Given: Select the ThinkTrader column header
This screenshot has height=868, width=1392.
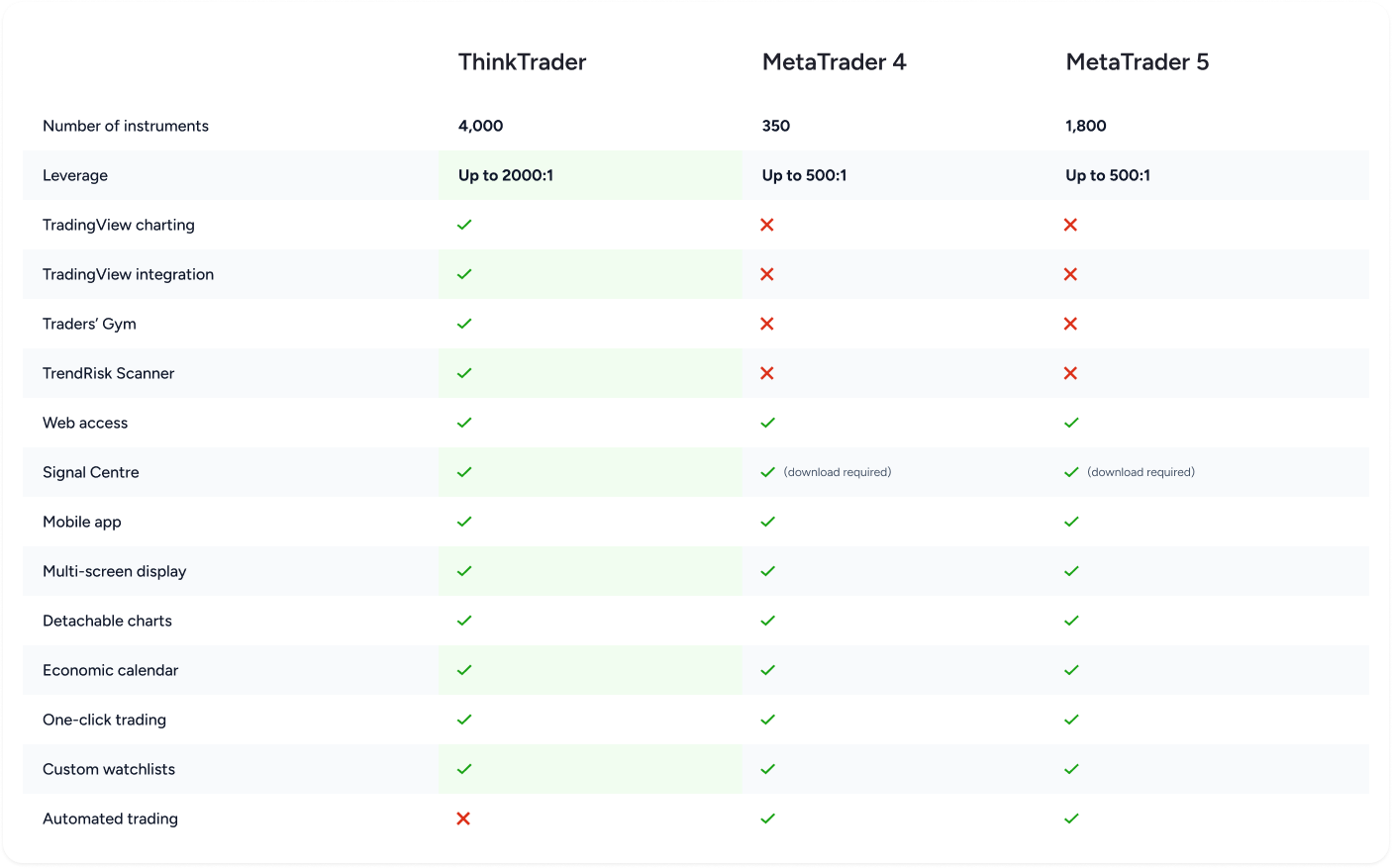Looking at the screenshot, I should (x=522, y=62).
